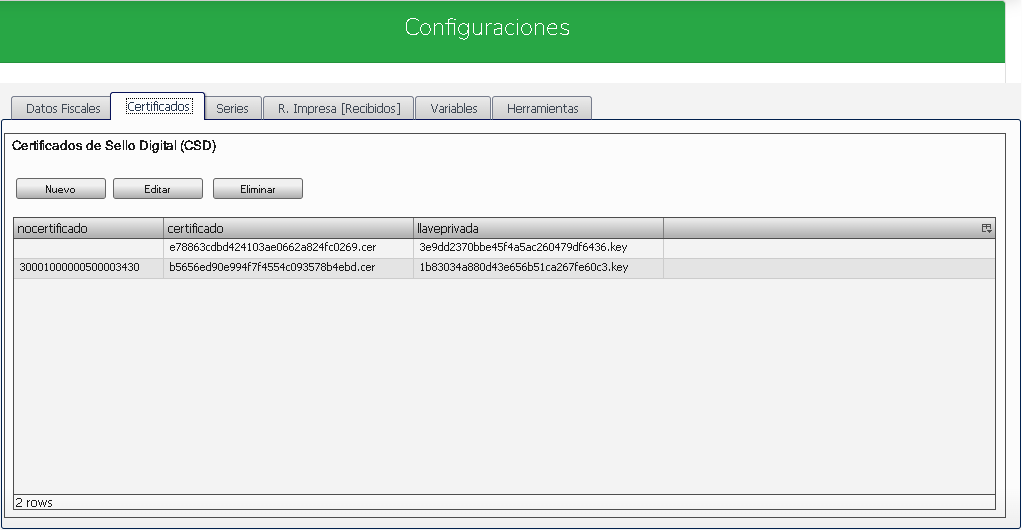Click the "2 rows" status footer
Viewport: 1022px width, 530px height.
point(34,502)
